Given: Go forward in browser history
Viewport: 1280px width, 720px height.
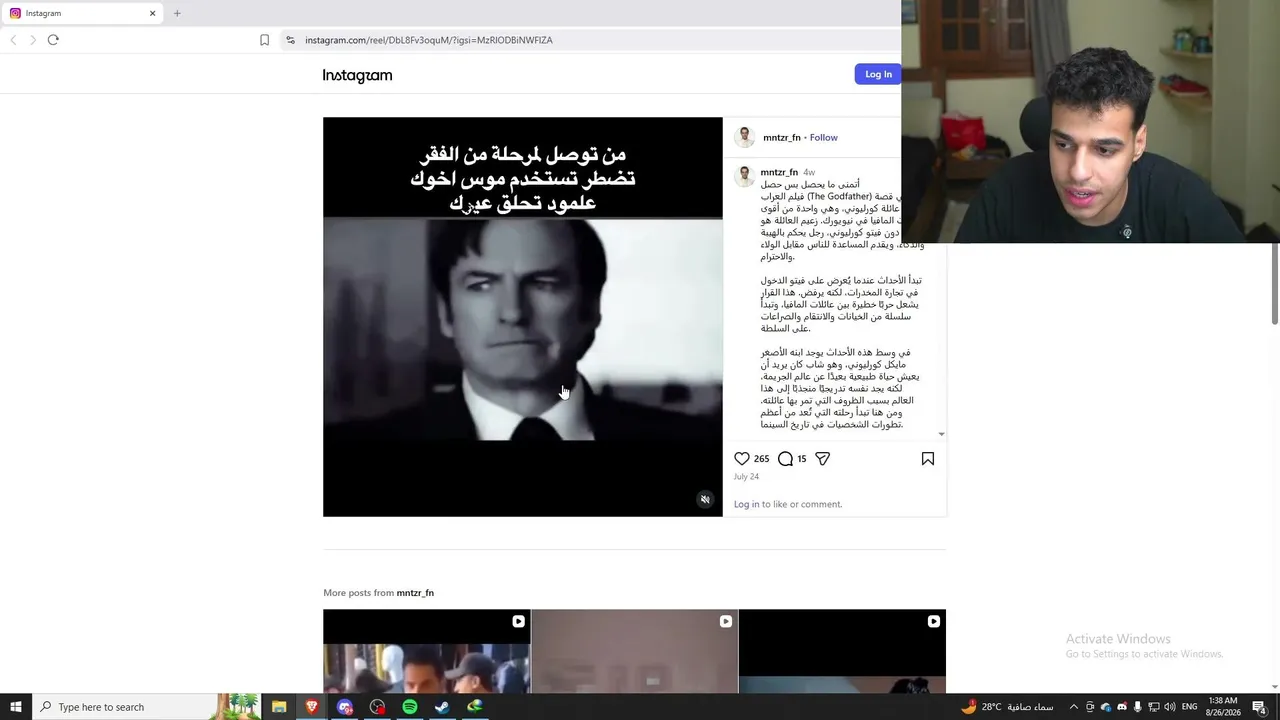Looking at the screenshot, I should (x=33, y=40).
